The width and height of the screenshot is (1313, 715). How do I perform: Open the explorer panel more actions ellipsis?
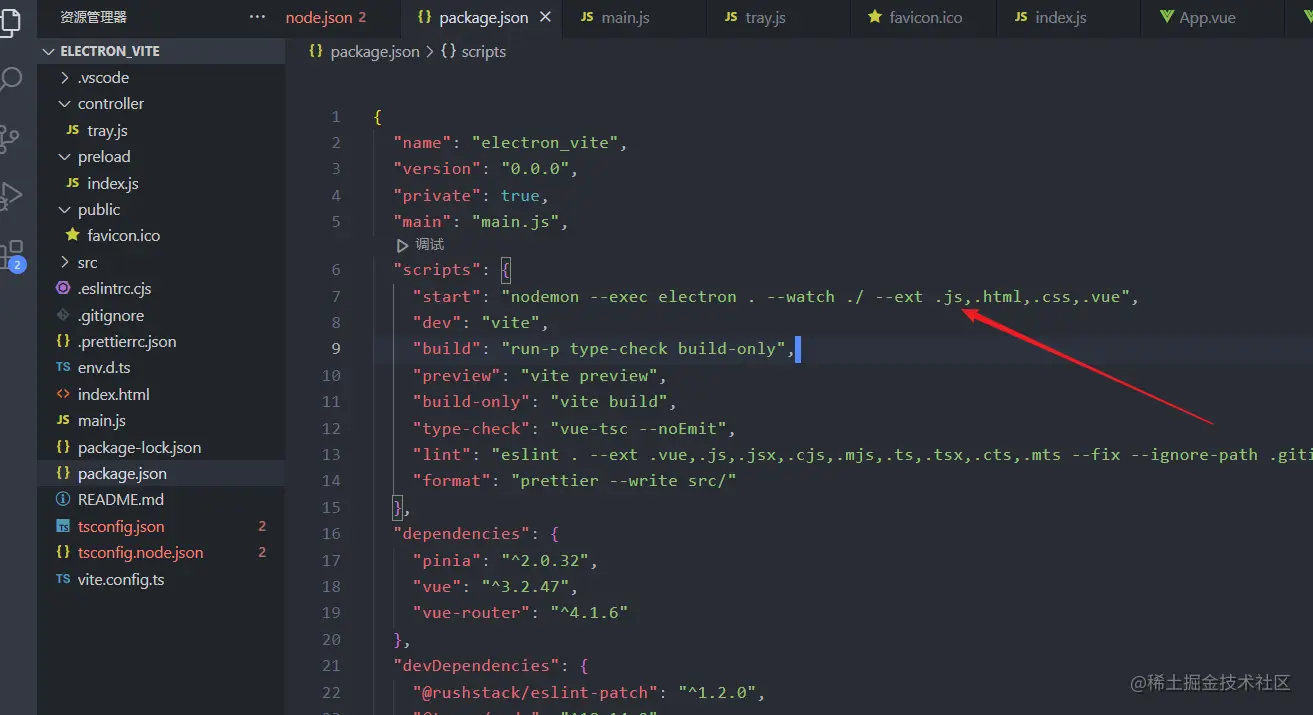pos(258,17)
